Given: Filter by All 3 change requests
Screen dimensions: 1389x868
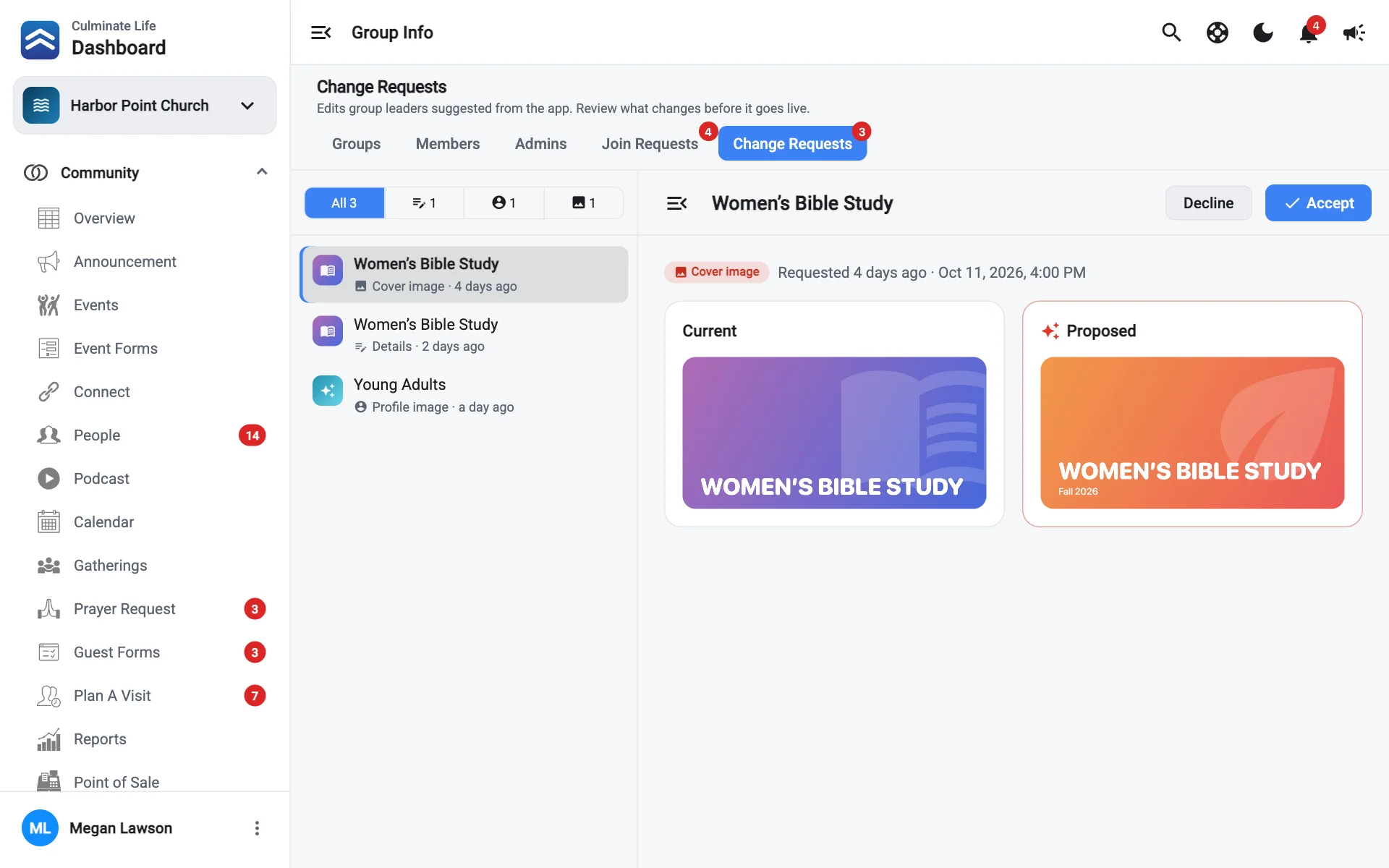Looking at the screenshot, I should tap(344, 203).
